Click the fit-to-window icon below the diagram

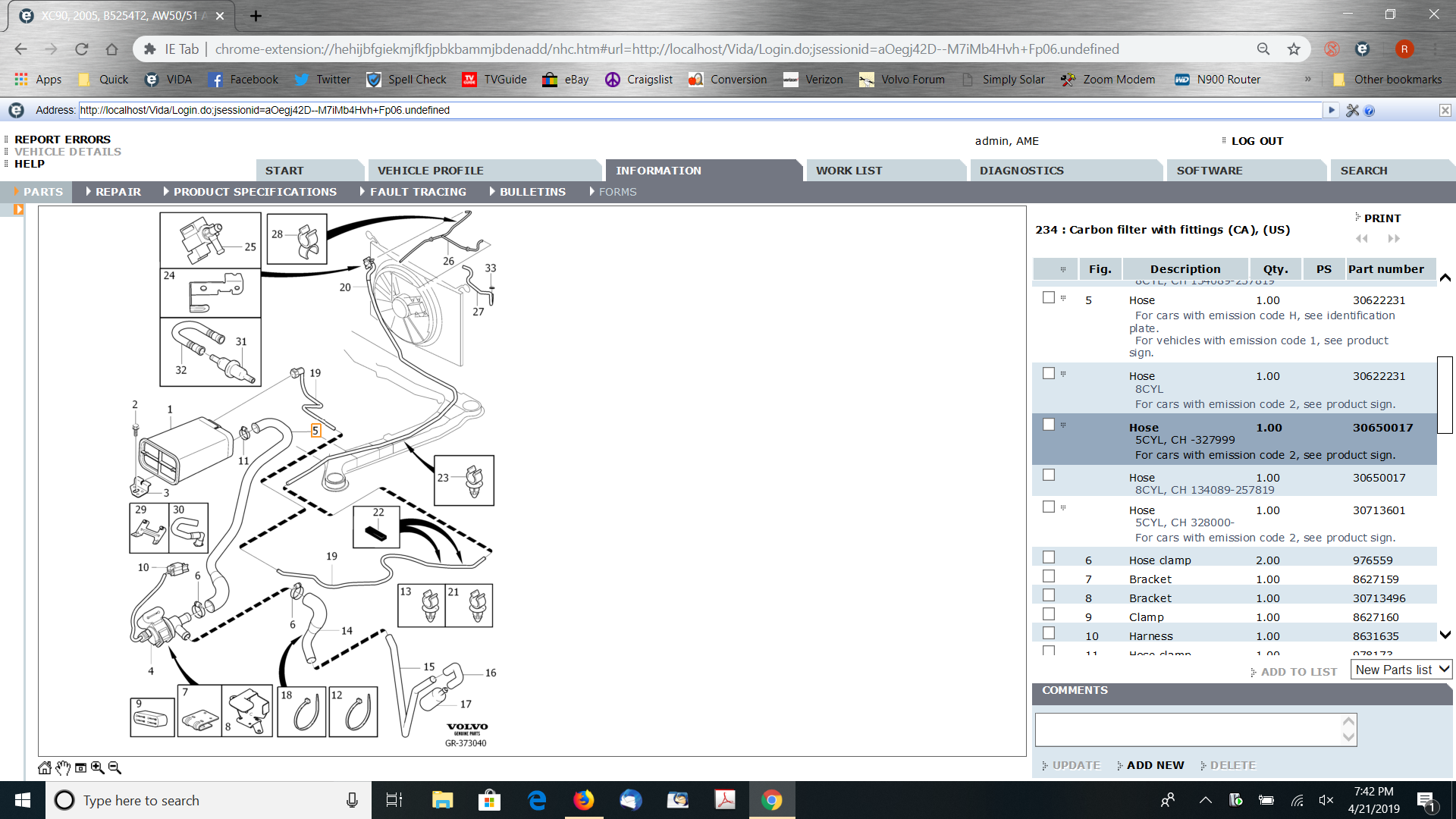click(x=80, y=767)
